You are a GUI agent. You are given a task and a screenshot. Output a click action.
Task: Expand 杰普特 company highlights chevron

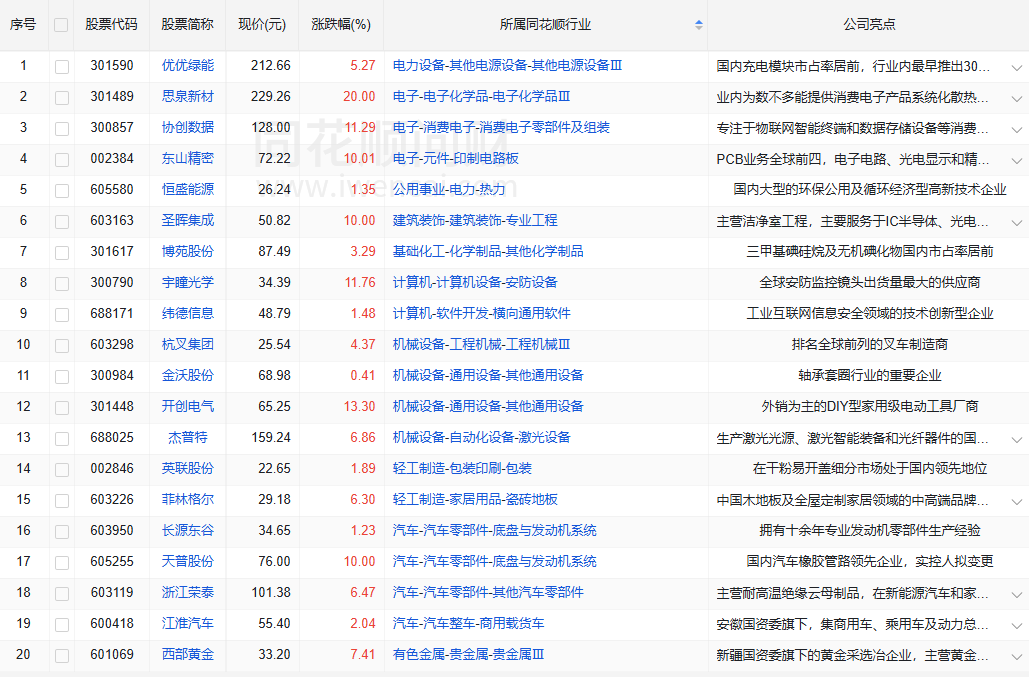pos(1016,439)
